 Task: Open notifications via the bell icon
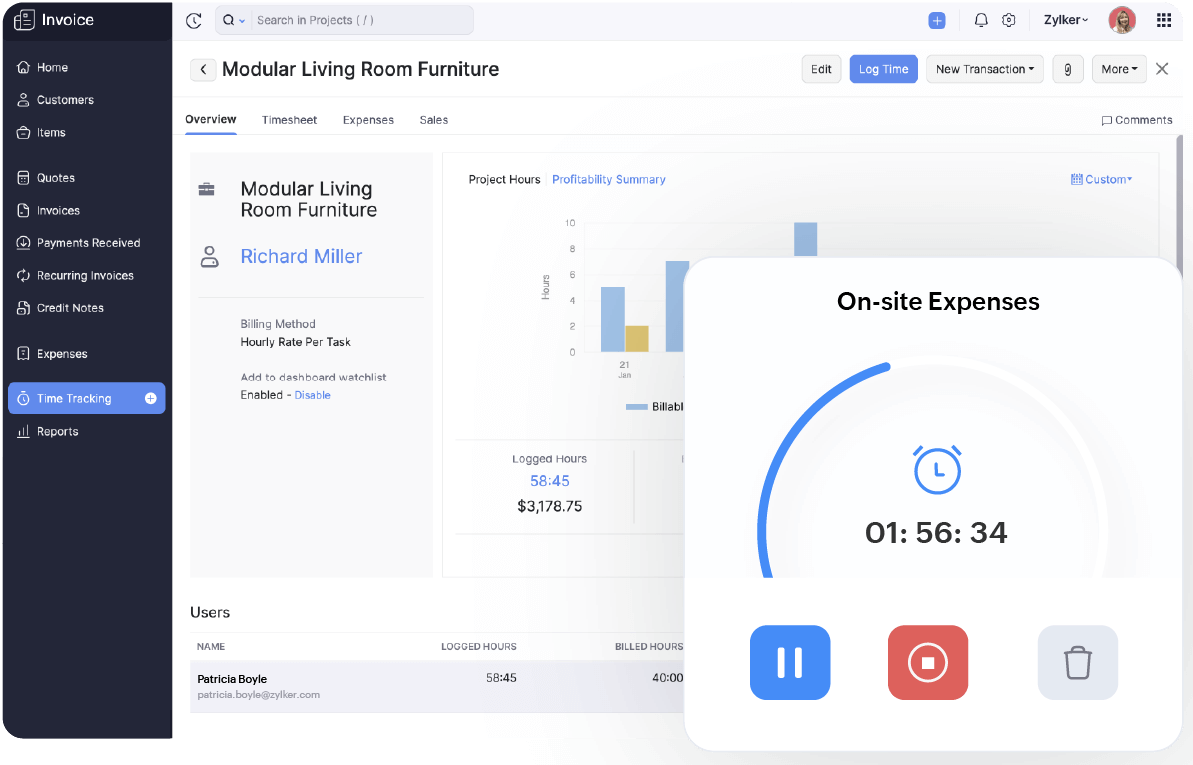click(981, 19)
